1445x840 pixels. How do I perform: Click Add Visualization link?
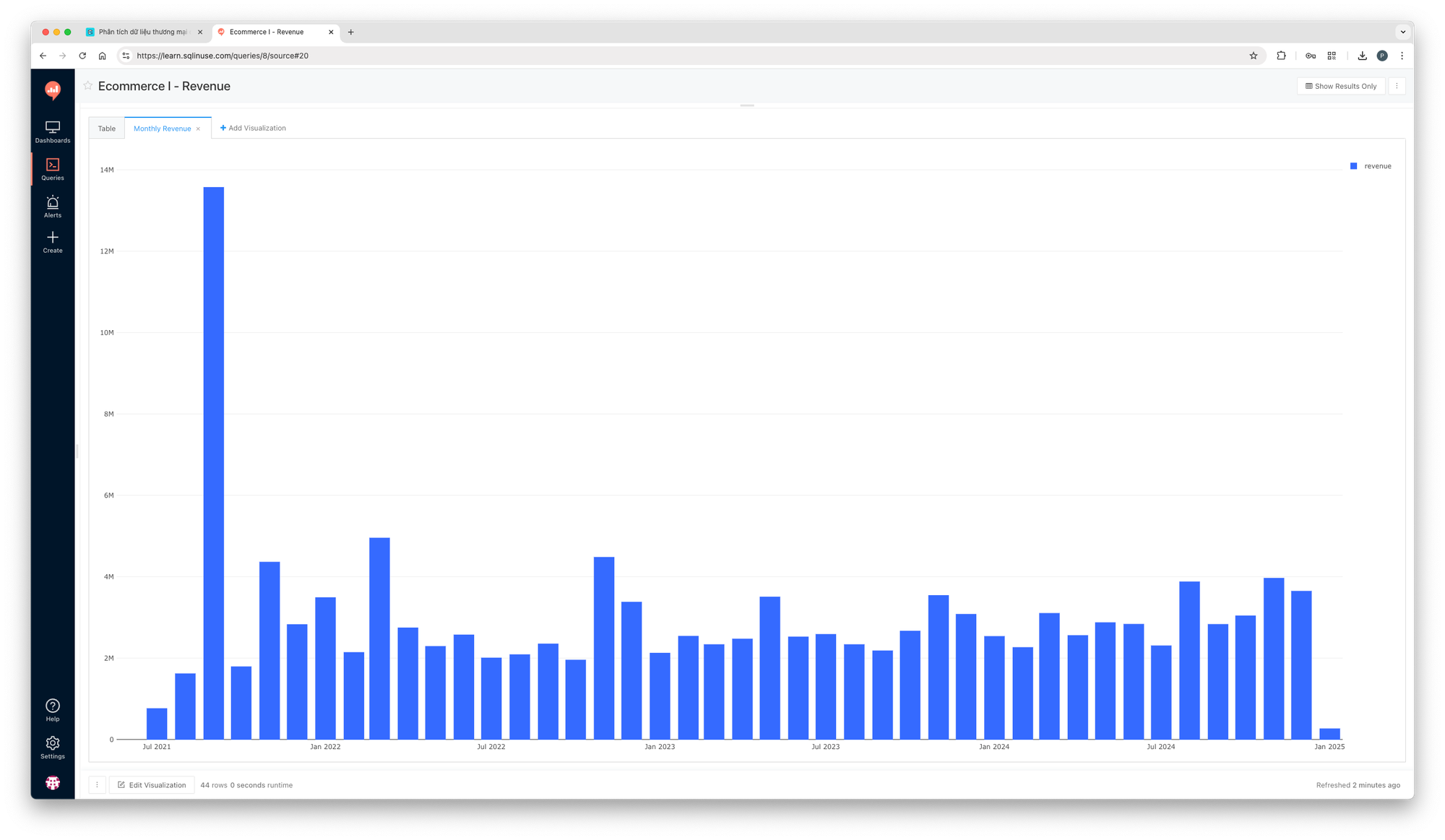[253, 128]
